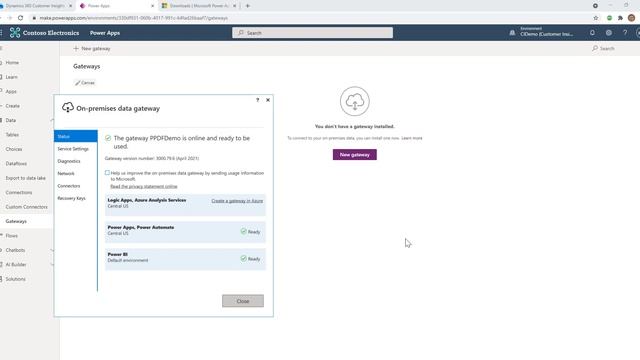Open Tables in the sidebar
Viewport: 640px width, 360px height.
point(12,135)
